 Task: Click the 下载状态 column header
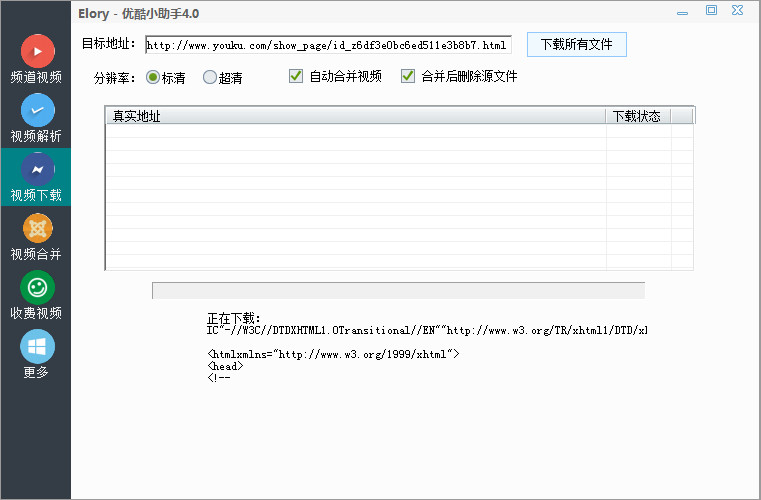(x=638, y=116)
